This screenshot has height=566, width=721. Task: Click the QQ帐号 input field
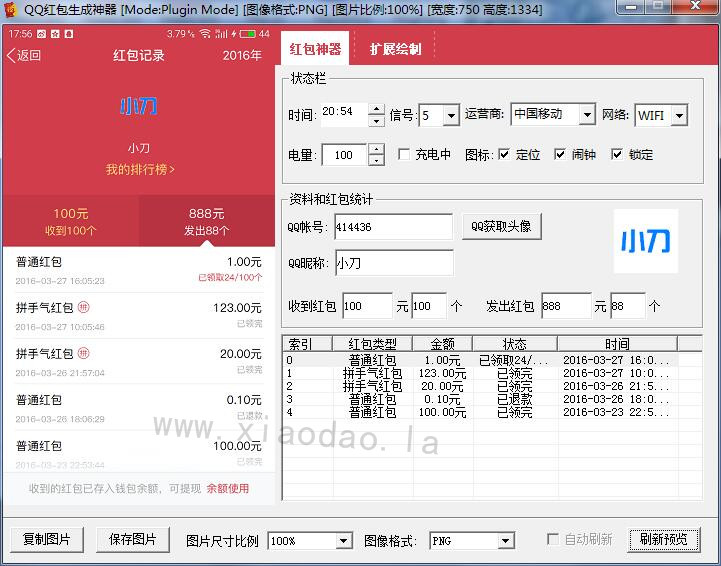(393, 226)
